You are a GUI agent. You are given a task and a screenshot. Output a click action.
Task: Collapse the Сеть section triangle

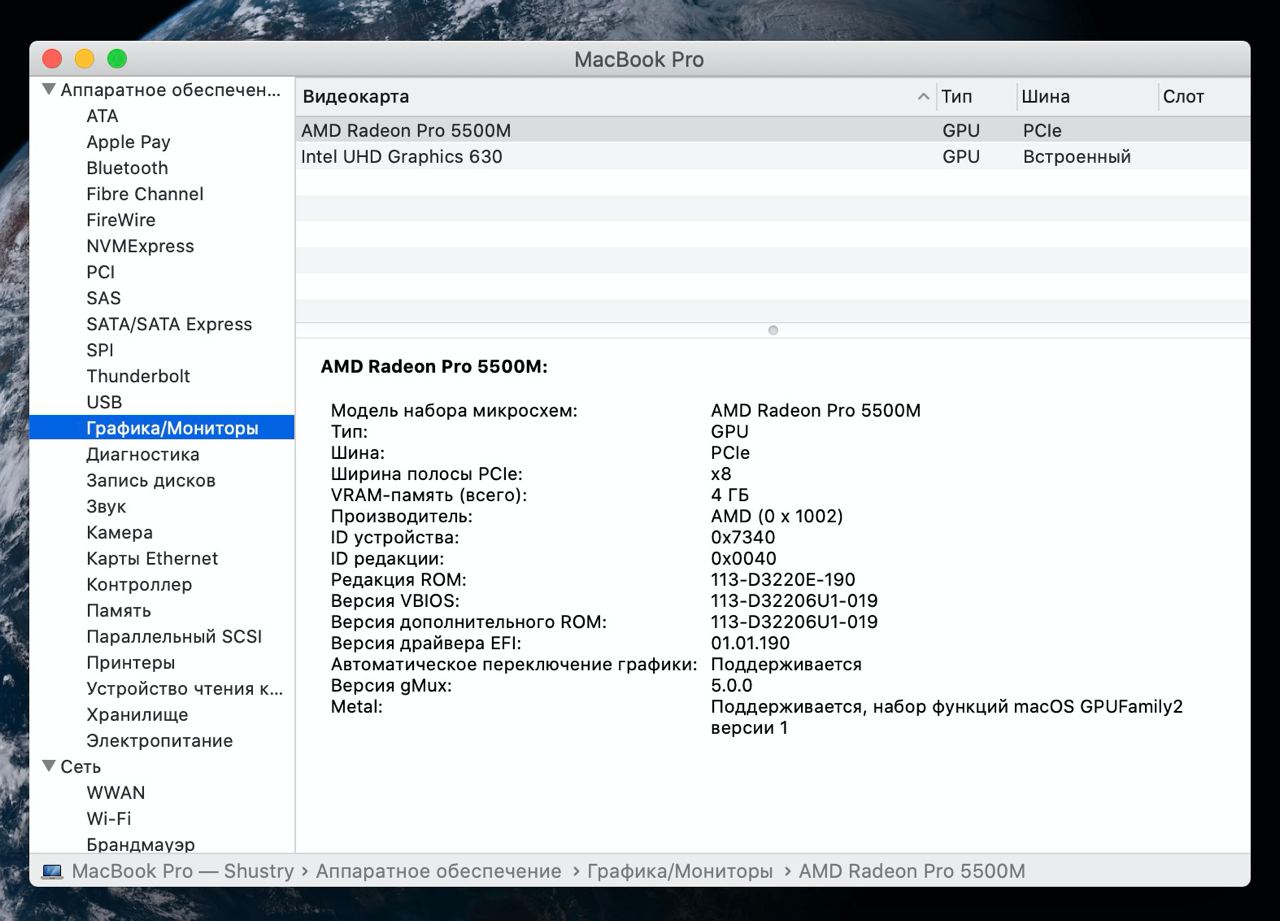pos(48,766)
